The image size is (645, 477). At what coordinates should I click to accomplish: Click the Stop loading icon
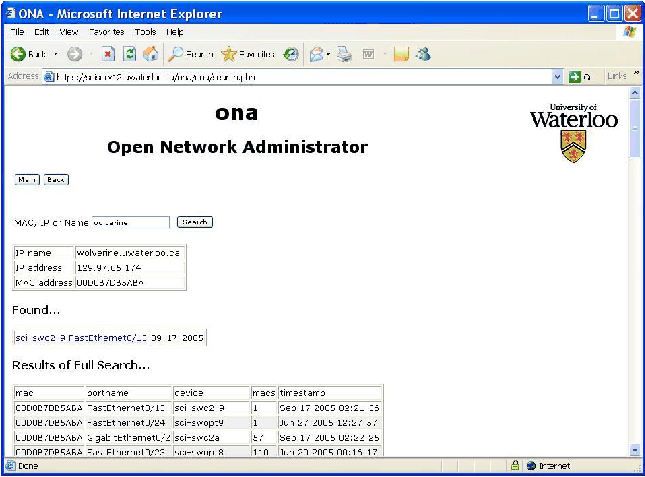pyautogui.click(x=108, y=54)
